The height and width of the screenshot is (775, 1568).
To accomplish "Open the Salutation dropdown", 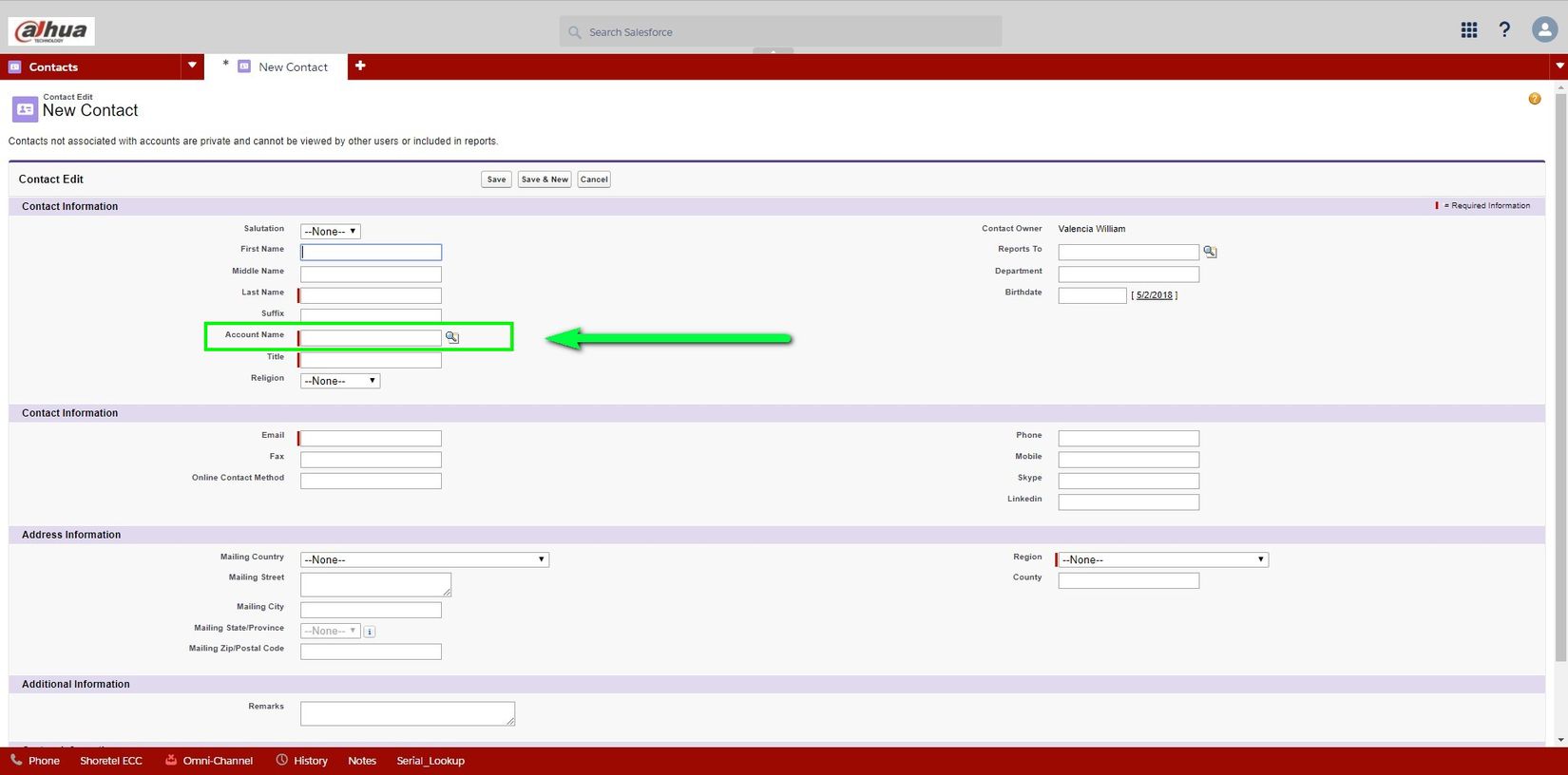I will coord(330,231).
